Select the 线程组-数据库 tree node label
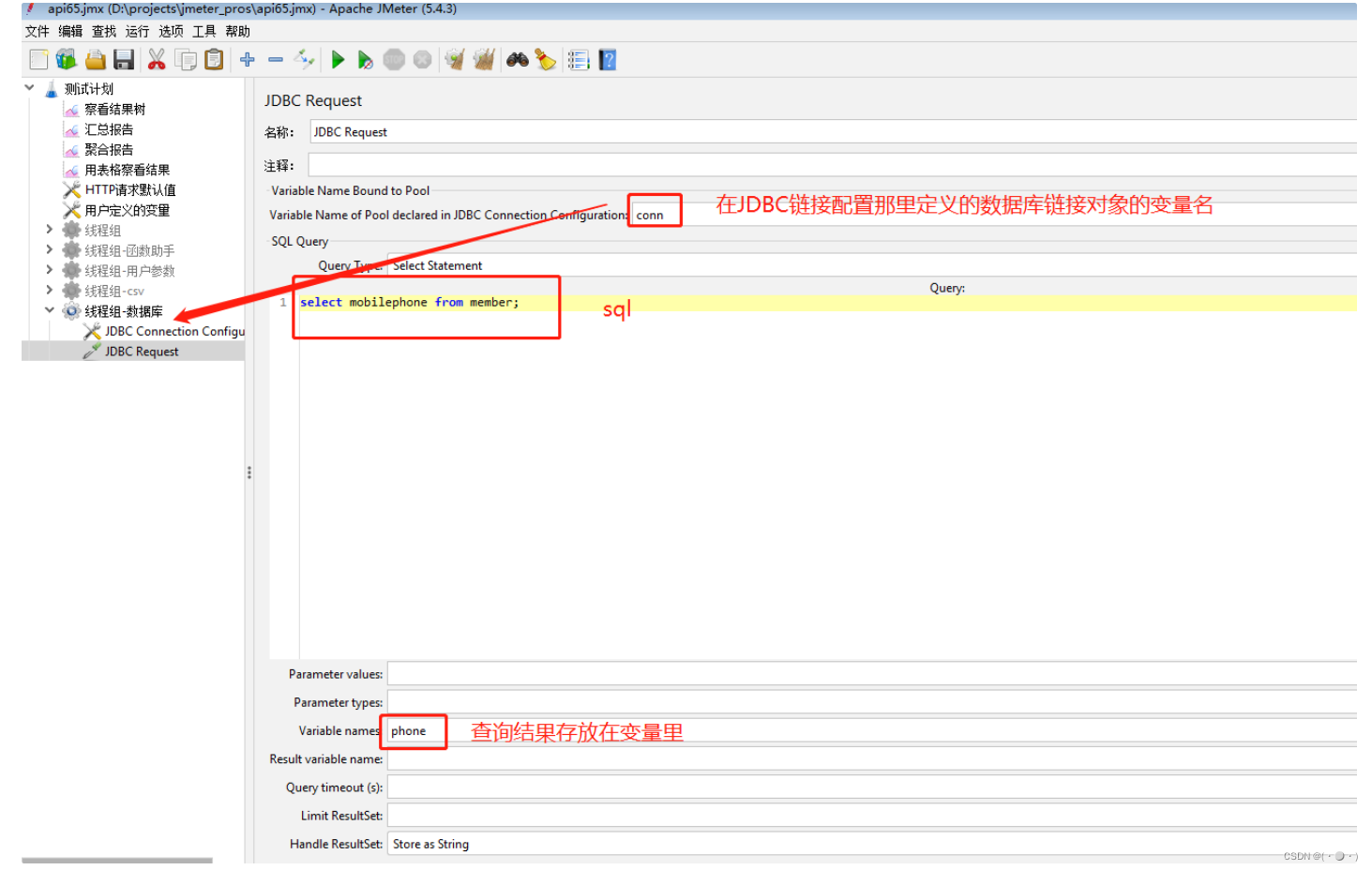1372x870 pixels. (124, 311)
